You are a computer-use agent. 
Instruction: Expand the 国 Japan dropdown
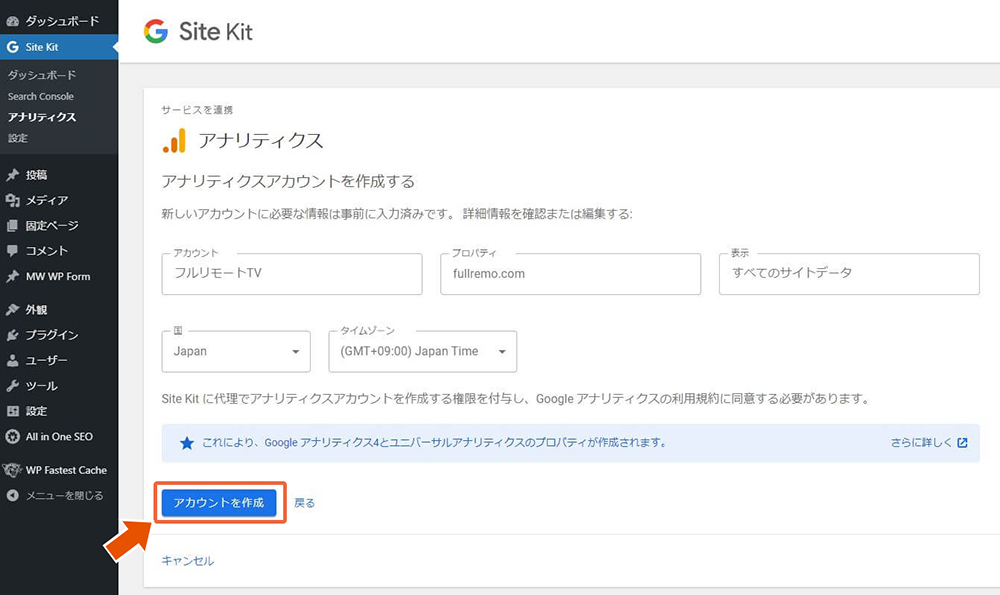(x=236, y=351)
